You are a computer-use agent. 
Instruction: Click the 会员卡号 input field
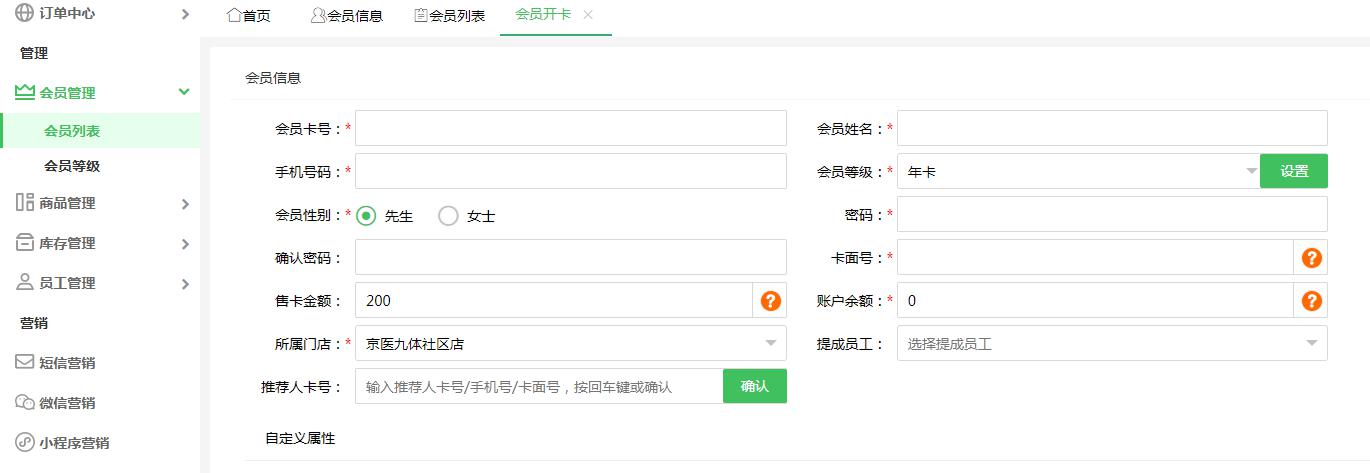tap(570, 129)
